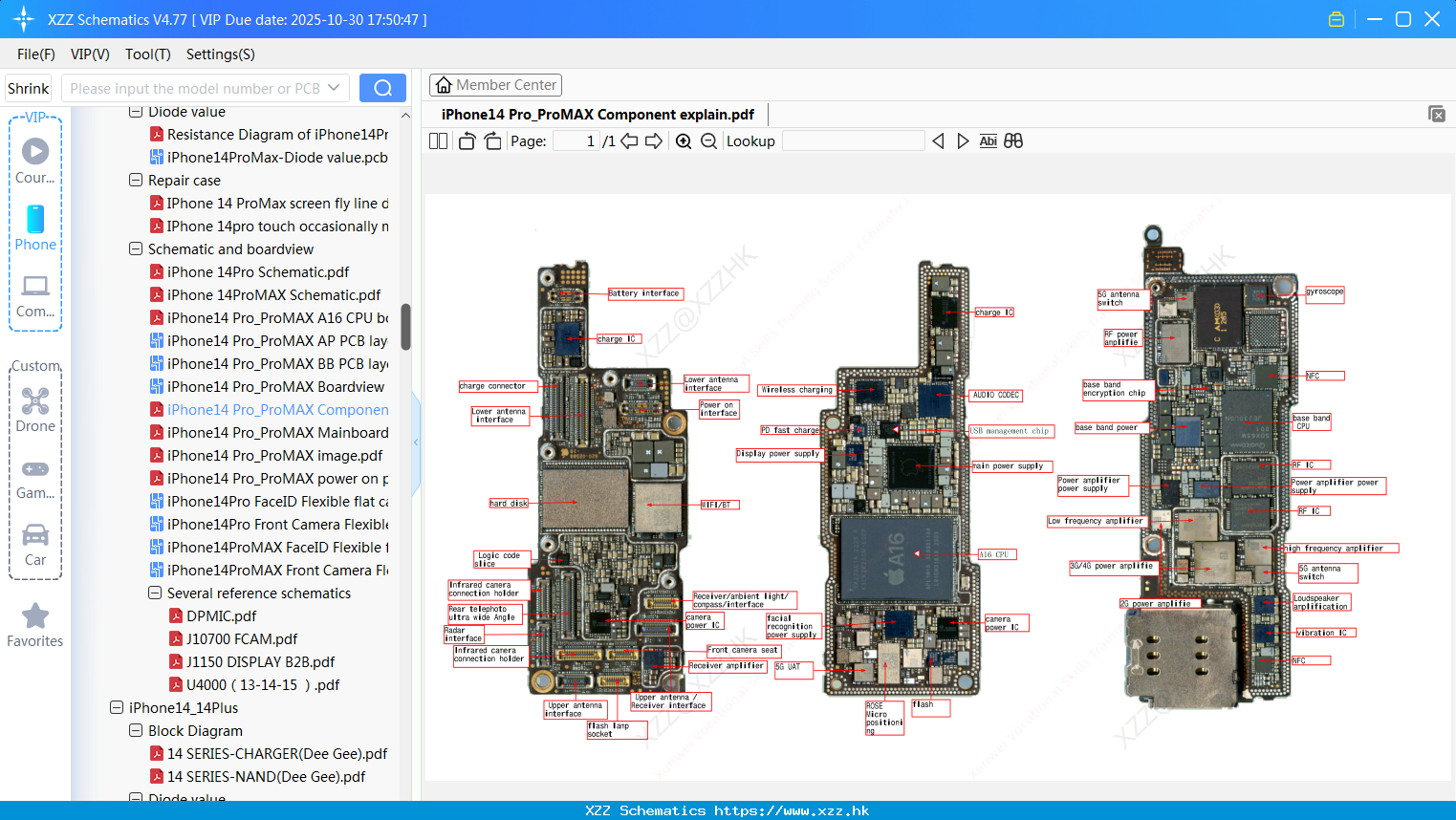Open Favorites star icon

coord(35,625)
